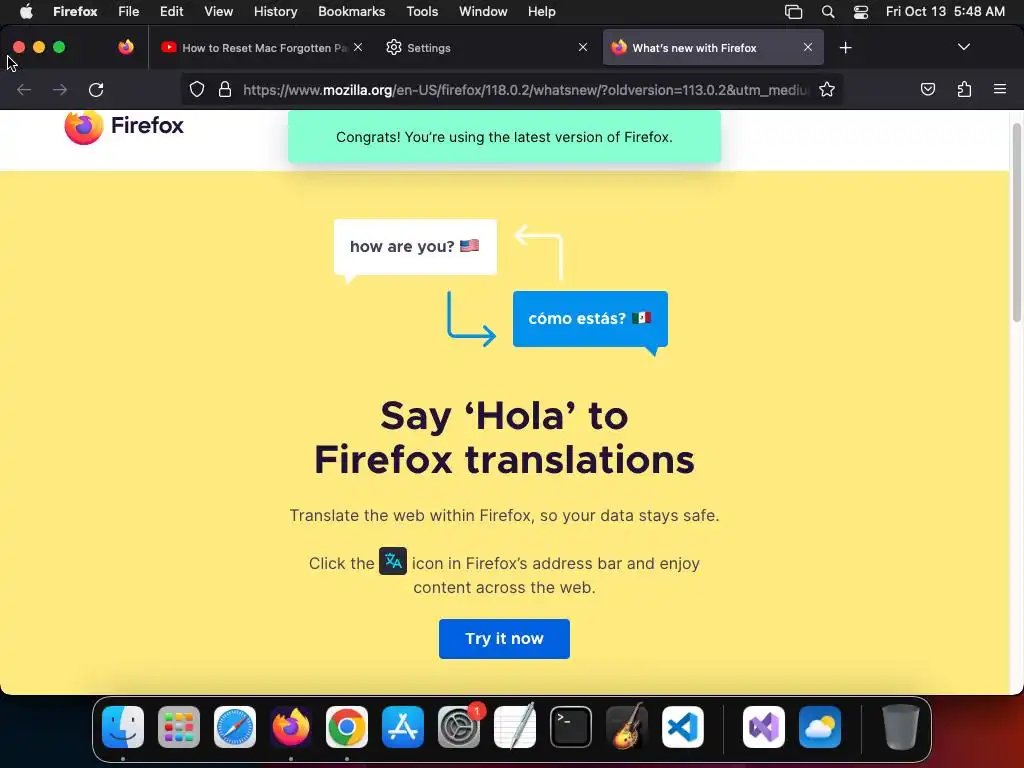Image resolution: width=1024 pixels, height=768 pixels.
Task: View site security padlock info
Action: click(225, 89)
